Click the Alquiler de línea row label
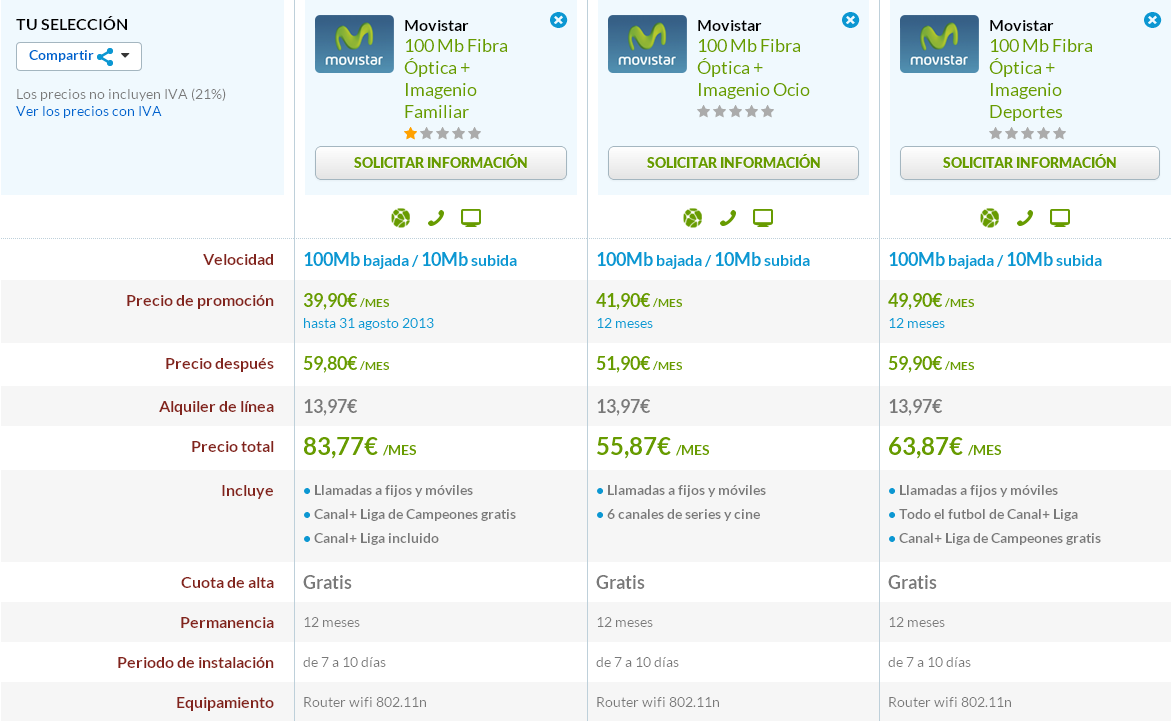Image resolution: width=1175 pixels, height=721 pixels. pyautogui.click(x=217, y=406)
